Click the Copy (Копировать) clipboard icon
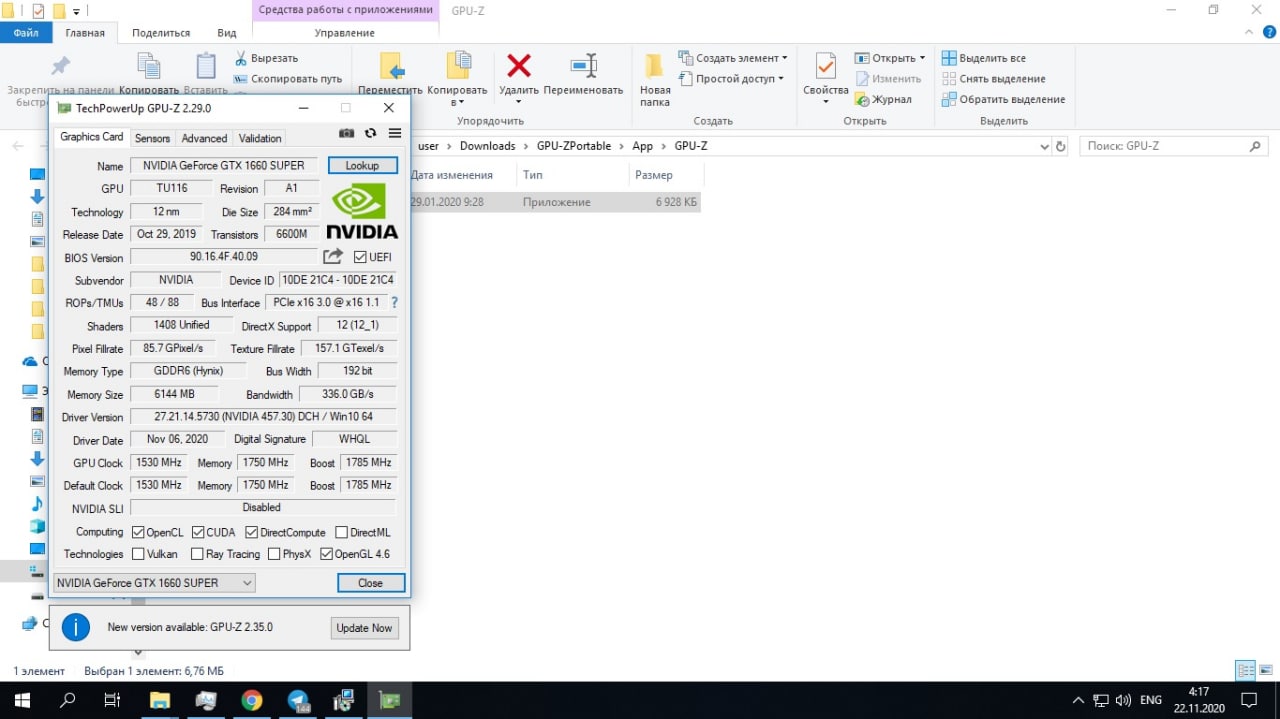1280x719 pixels. point(149,66)
